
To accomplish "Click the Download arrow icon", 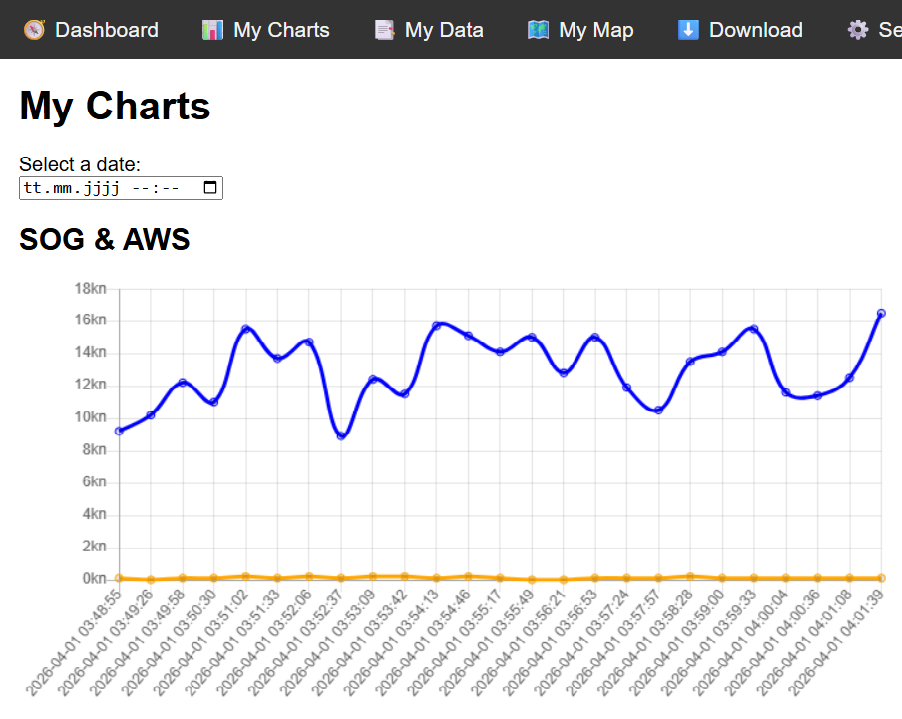I will [688, 30].
